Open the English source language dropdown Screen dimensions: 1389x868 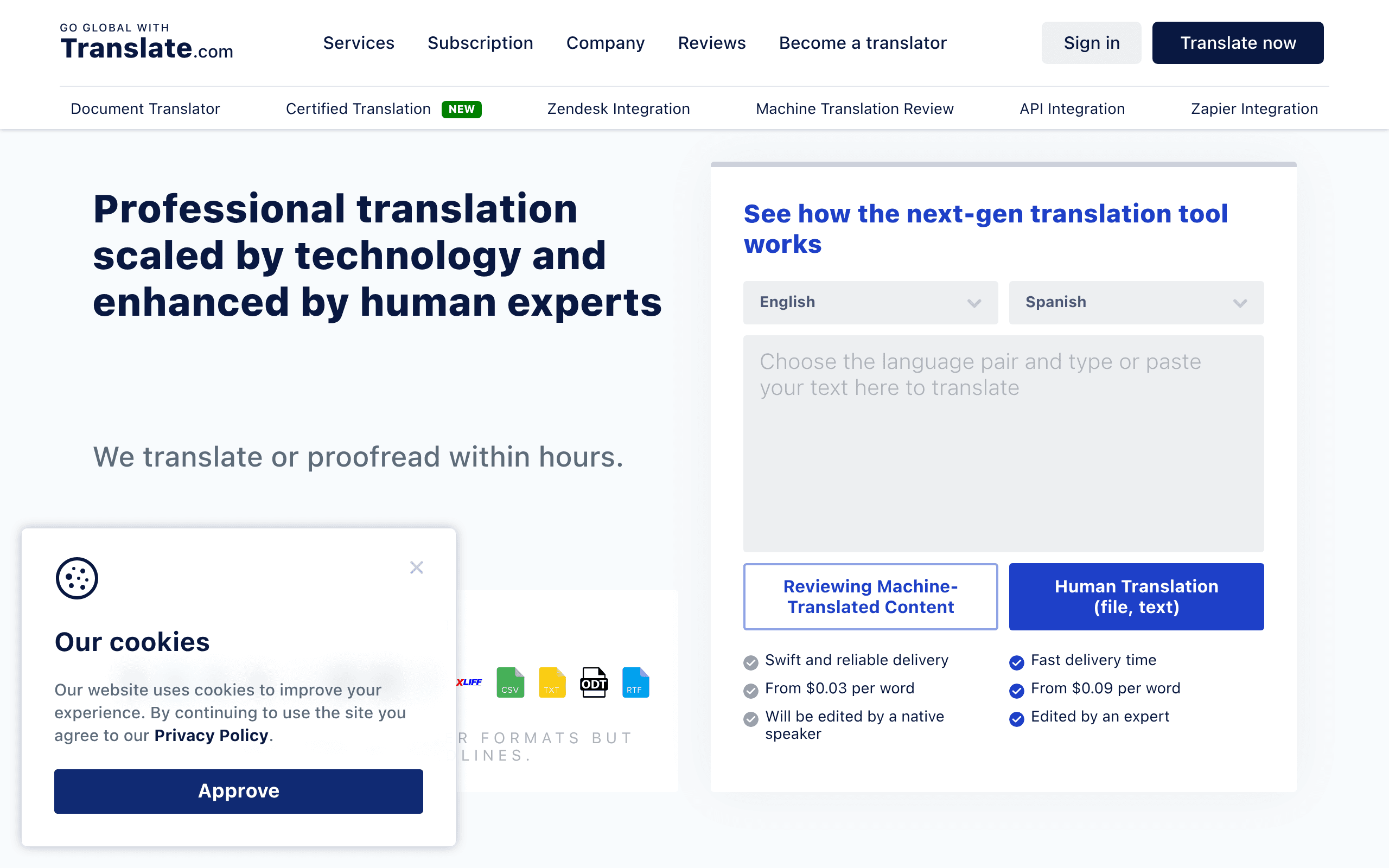coord(870,303)
